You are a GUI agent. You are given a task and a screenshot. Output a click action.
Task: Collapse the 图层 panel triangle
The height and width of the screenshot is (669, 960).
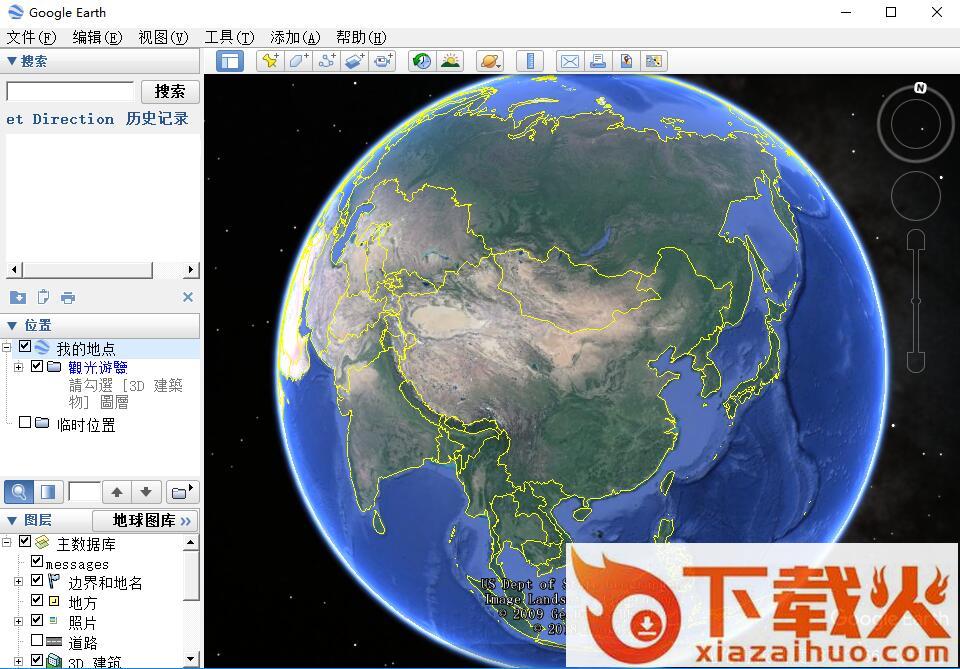[12, 520]
